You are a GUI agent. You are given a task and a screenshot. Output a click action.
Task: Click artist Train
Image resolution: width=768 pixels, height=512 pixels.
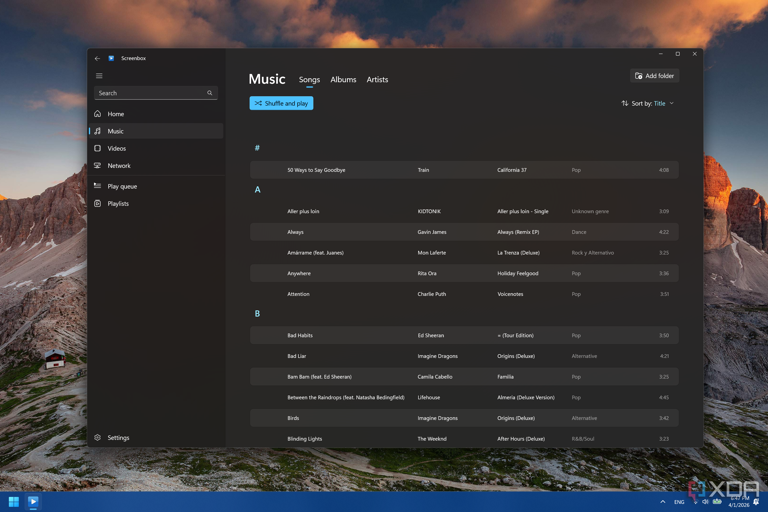[x=423, y=170]
